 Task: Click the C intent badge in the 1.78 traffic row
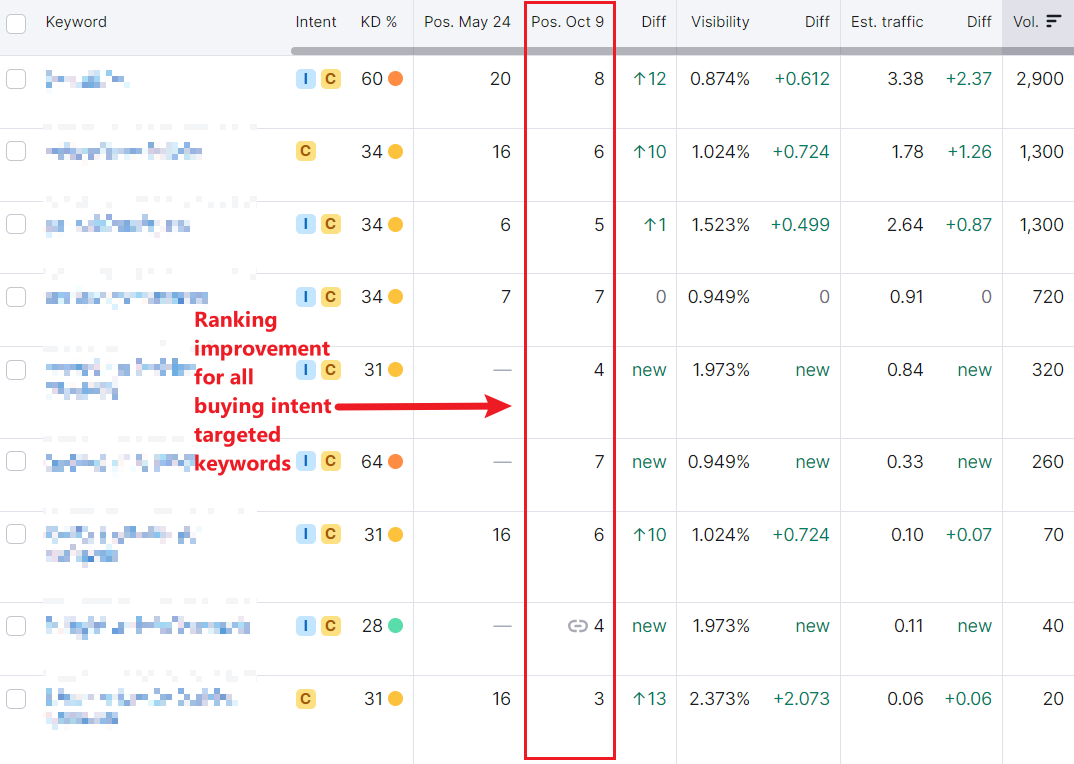click(x=305, y=151)
